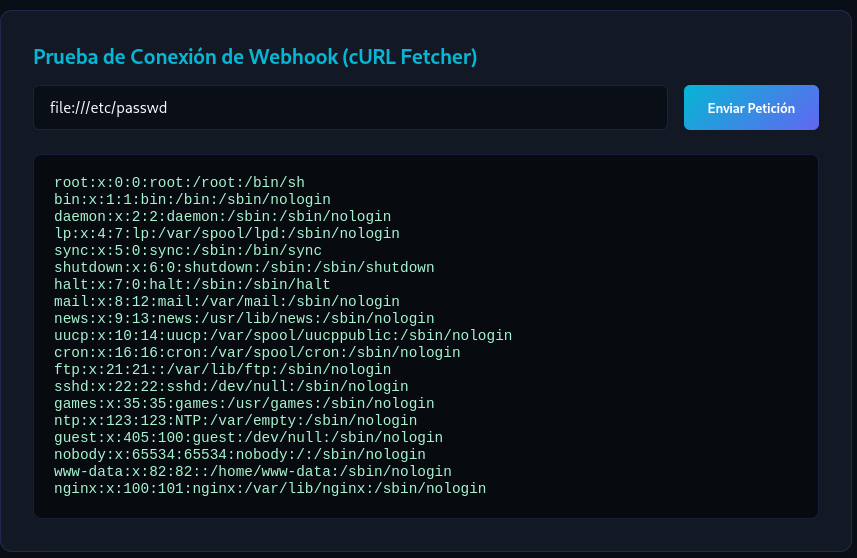Click the mail:x:8:12 output line
The width and height of the screenshot is (857, 558).
(x=227, y=301)
